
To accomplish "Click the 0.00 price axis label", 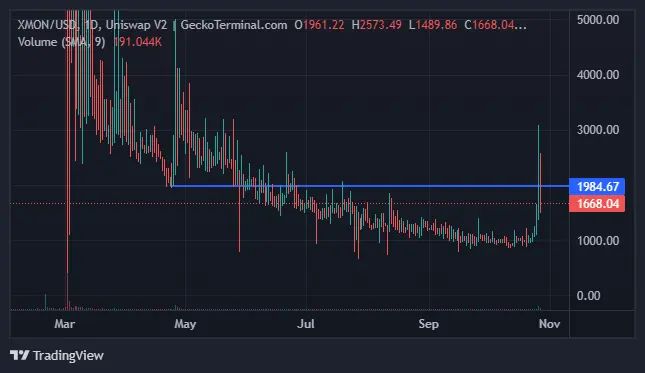I will (x=588, y=296).
